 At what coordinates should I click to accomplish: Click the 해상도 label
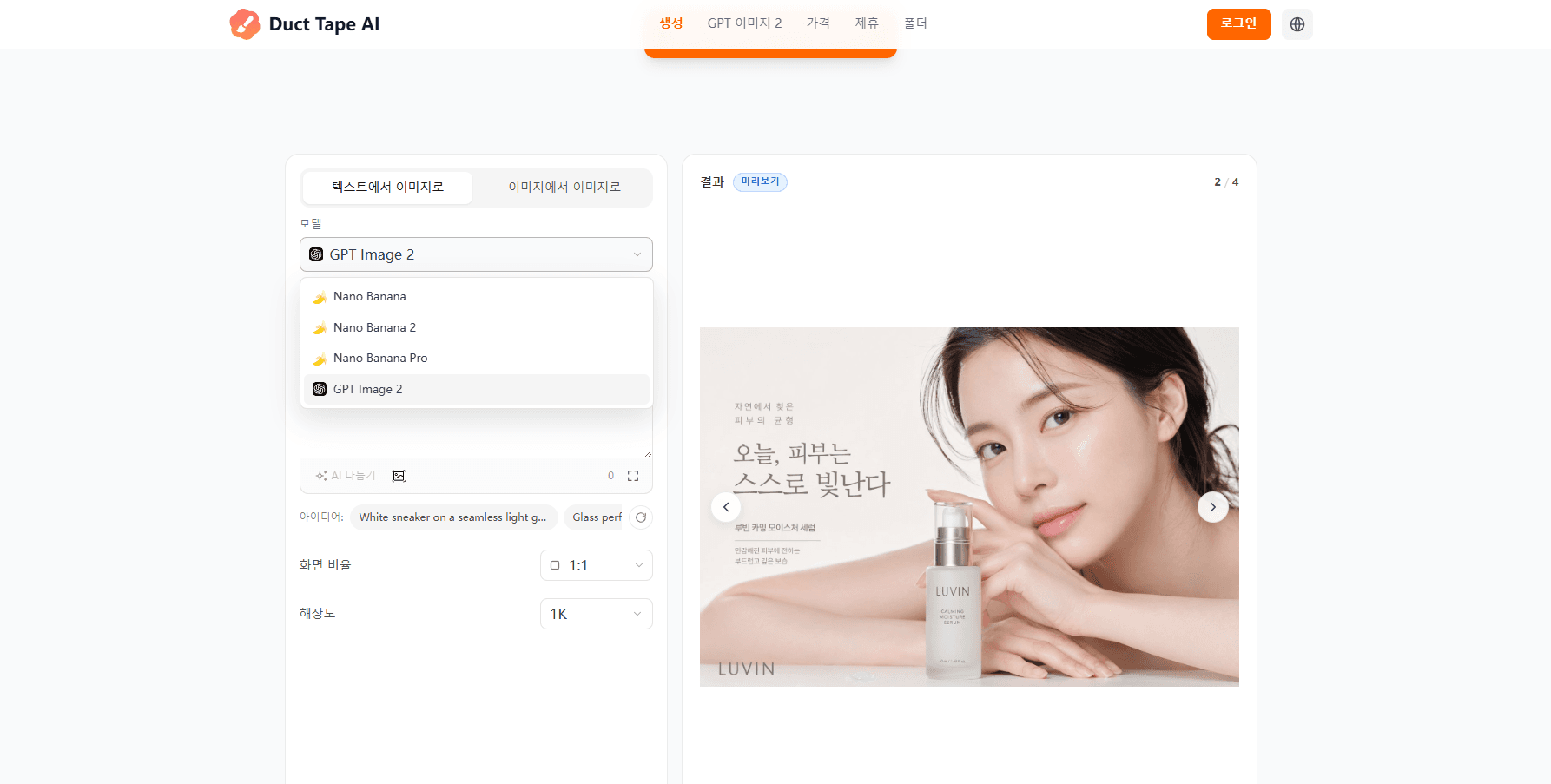[317, 614]
